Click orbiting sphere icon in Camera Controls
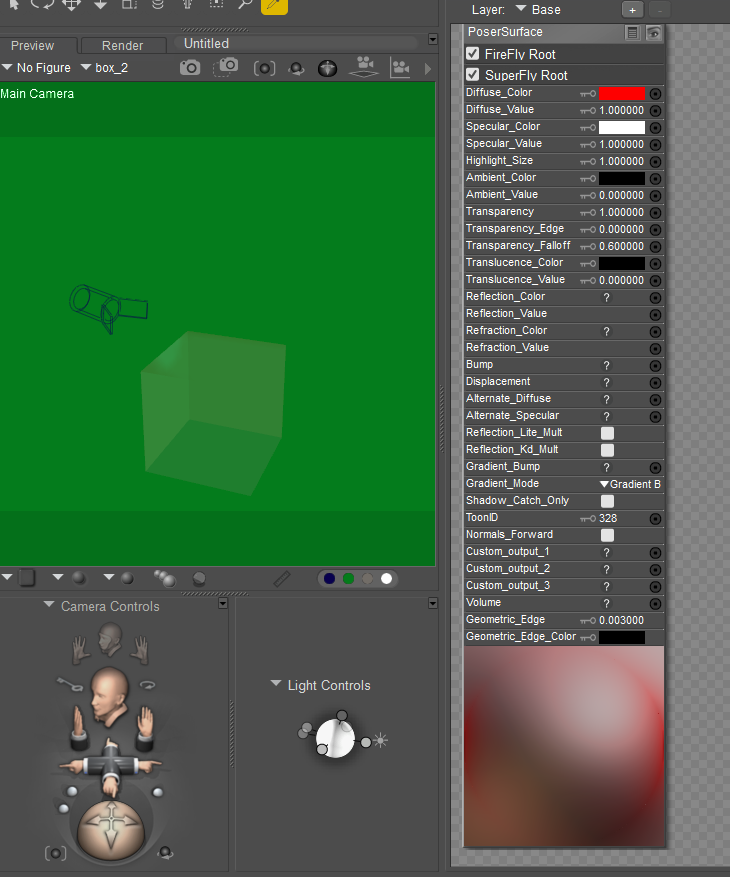 click(x=165, y=853)
